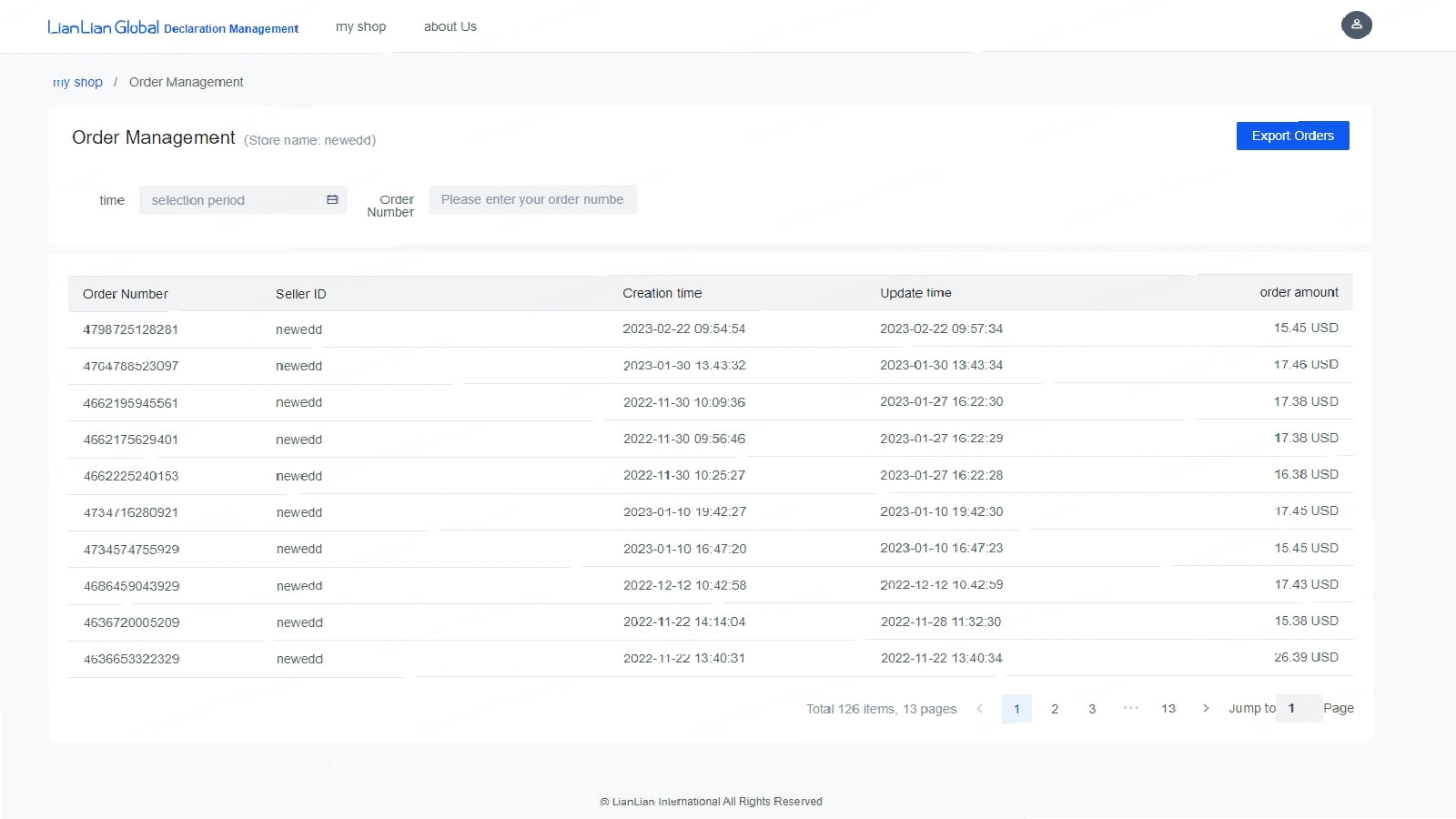Click the ellipsis to reveal more pages
This screenshot has height=819, width=1456.
tap(1130, 708)
